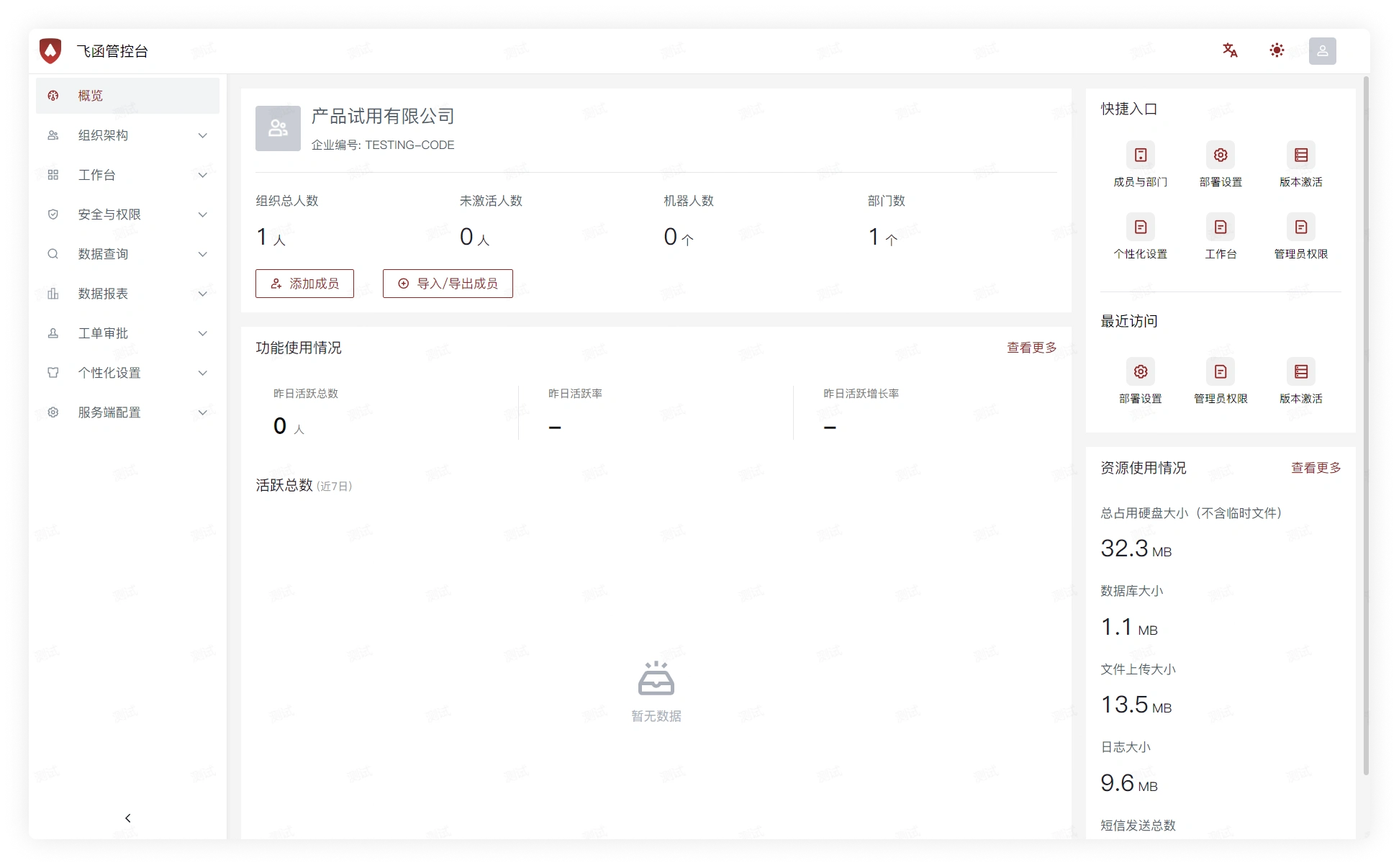
Task: Open 管理员权限 icon under 最近访问
Action: (x=1221, y=371)
